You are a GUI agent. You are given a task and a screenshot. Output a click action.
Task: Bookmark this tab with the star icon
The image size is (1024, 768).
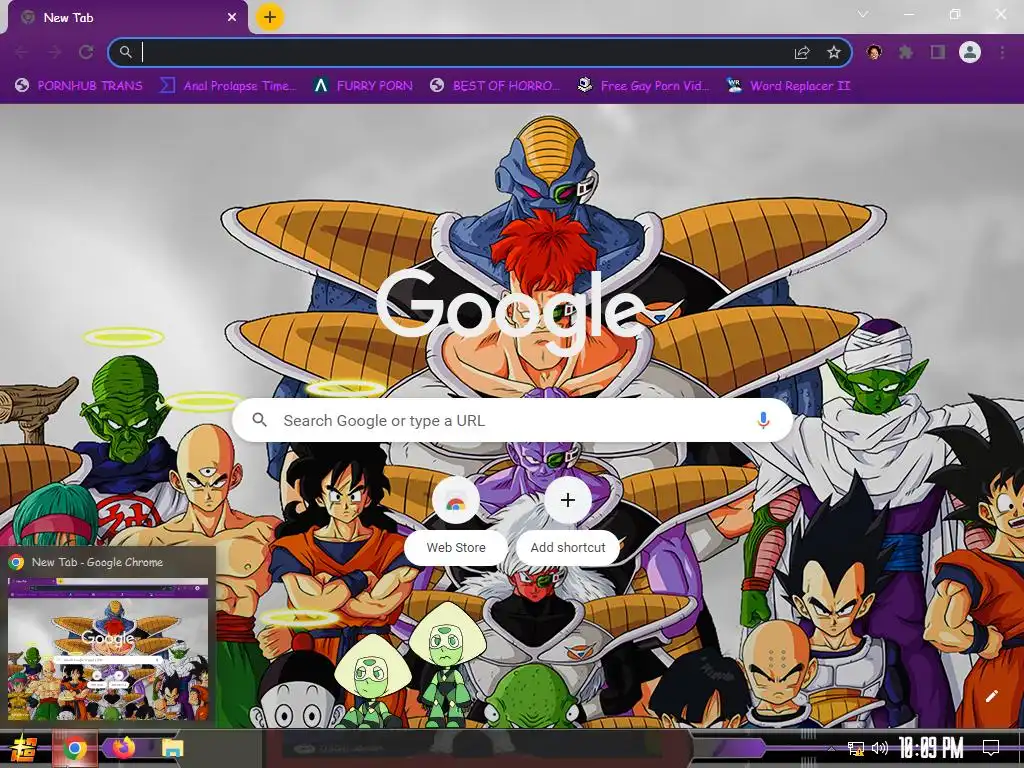point(834,52)
